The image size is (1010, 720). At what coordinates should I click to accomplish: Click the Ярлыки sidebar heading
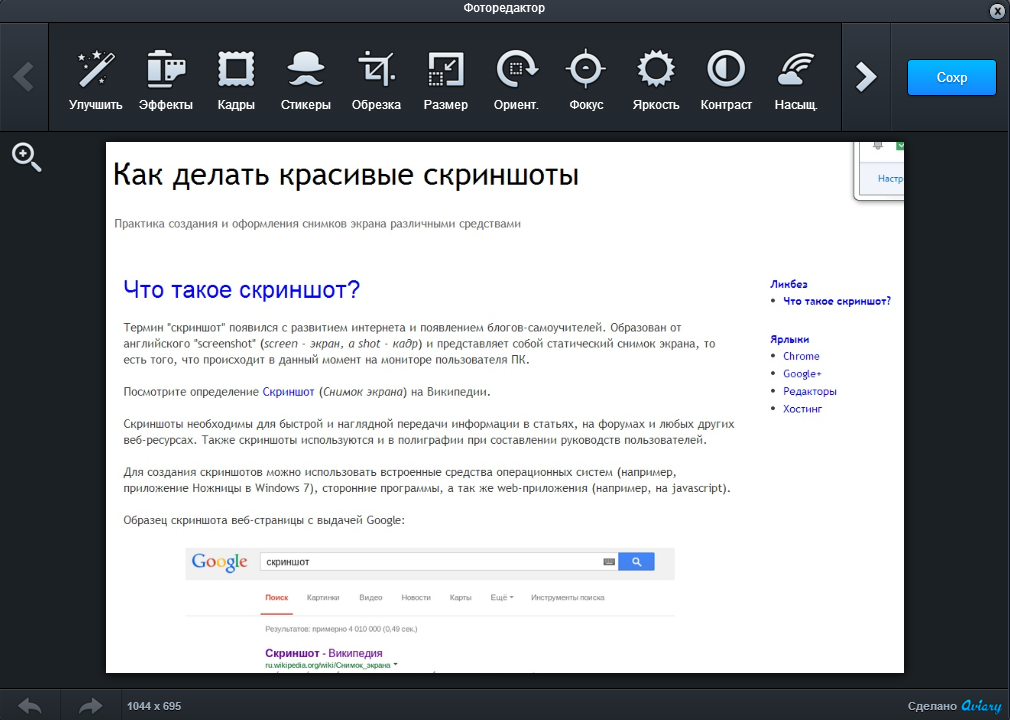pyautogui.click(x=790, y=339)
